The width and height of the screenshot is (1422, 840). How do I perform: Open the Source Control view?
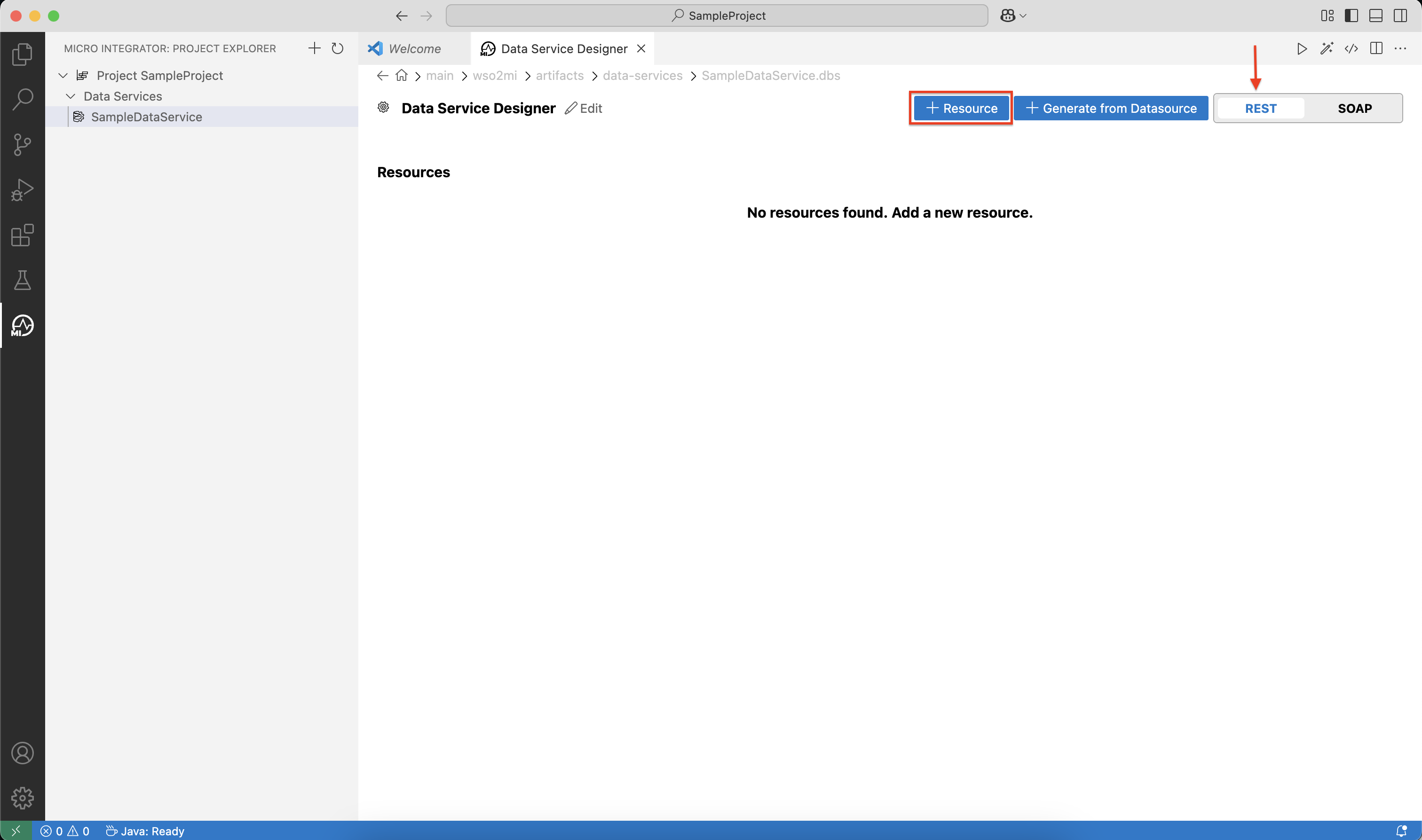pyautogui.click(x=22, y=144)
